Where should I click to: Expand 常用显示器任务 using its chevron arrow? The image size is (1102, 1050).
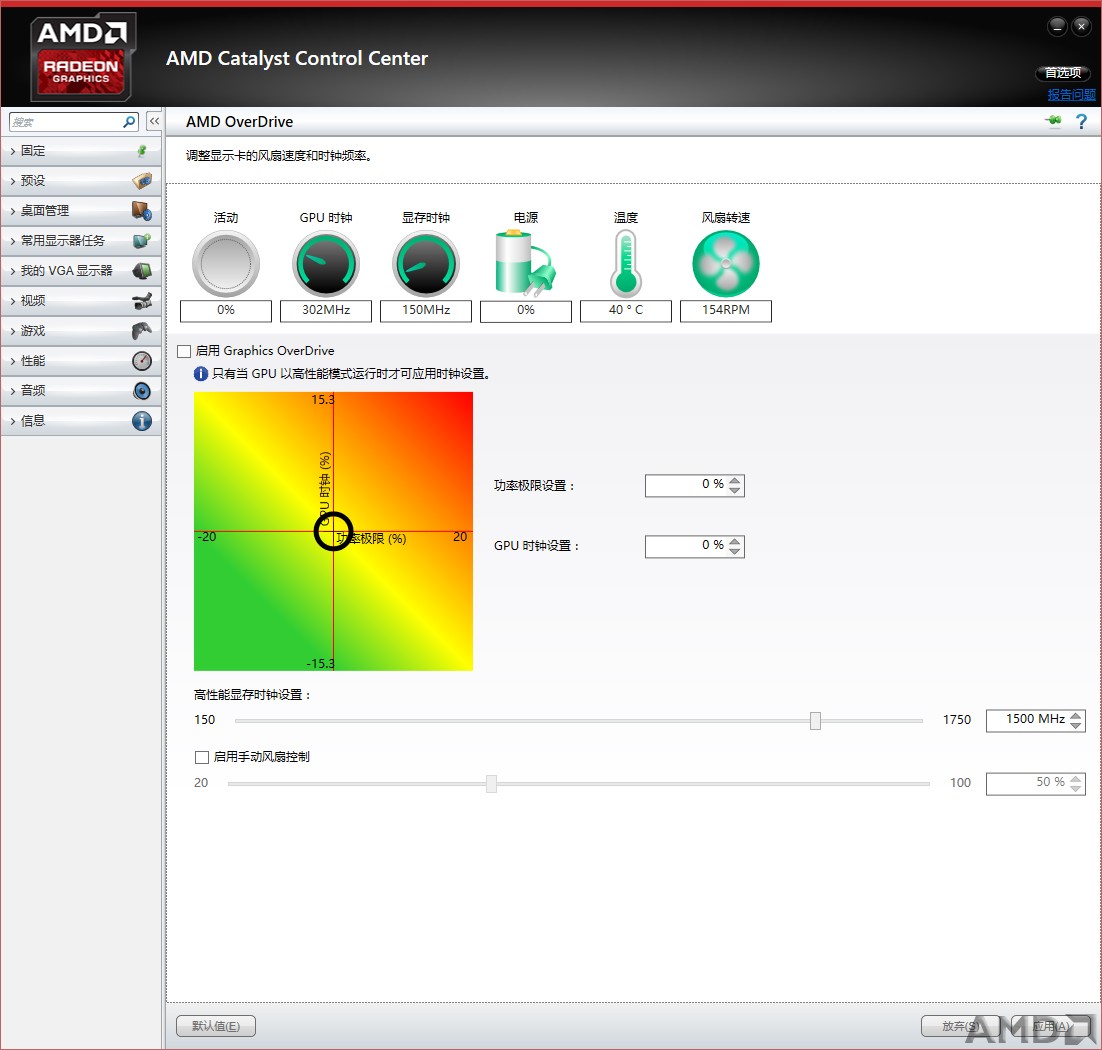pyautogui.click(x=13, y=241)
